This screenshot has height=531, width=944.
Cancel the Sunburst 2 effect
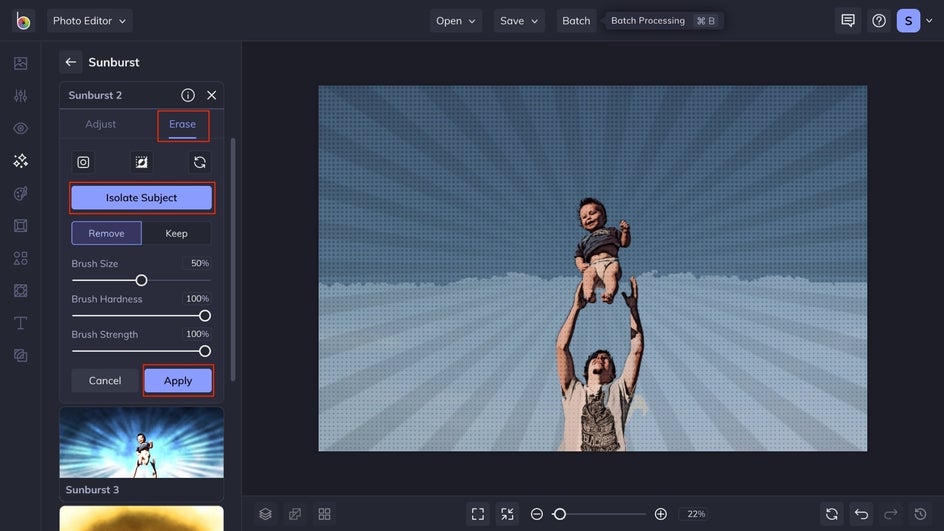(105, 380)
